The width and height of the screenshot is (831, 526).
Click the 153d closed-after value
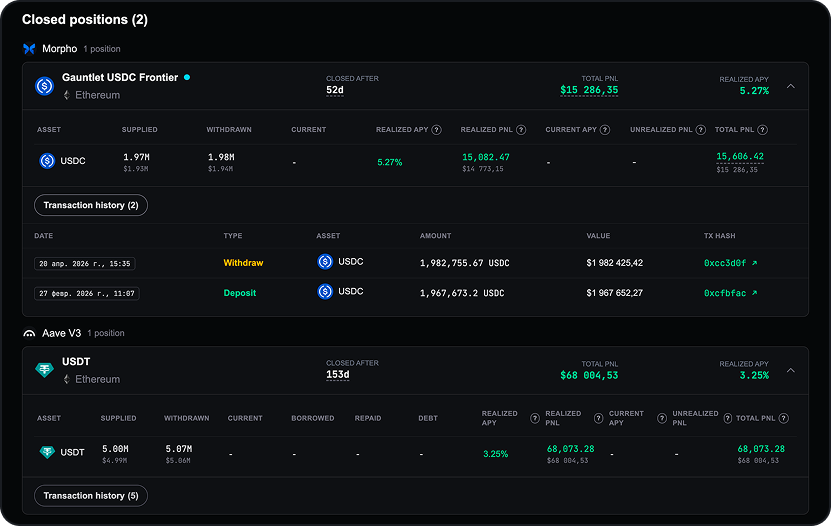(x=338, y=375)
